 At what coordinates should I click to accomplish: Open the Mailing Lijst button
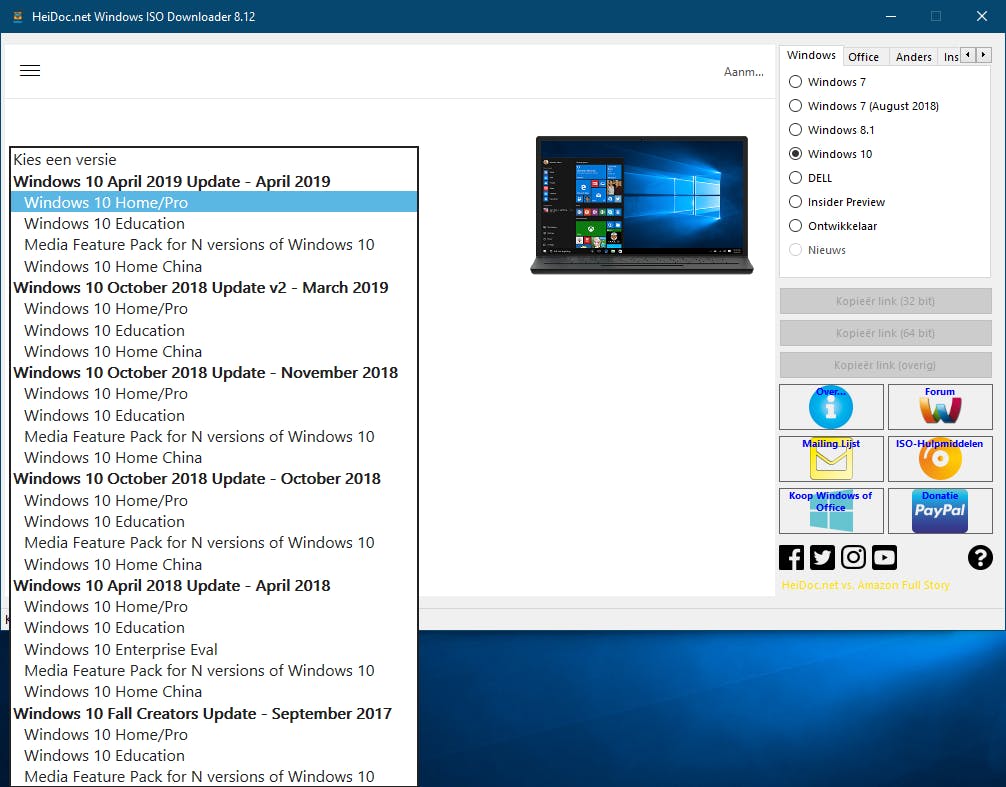coord(831,458)
